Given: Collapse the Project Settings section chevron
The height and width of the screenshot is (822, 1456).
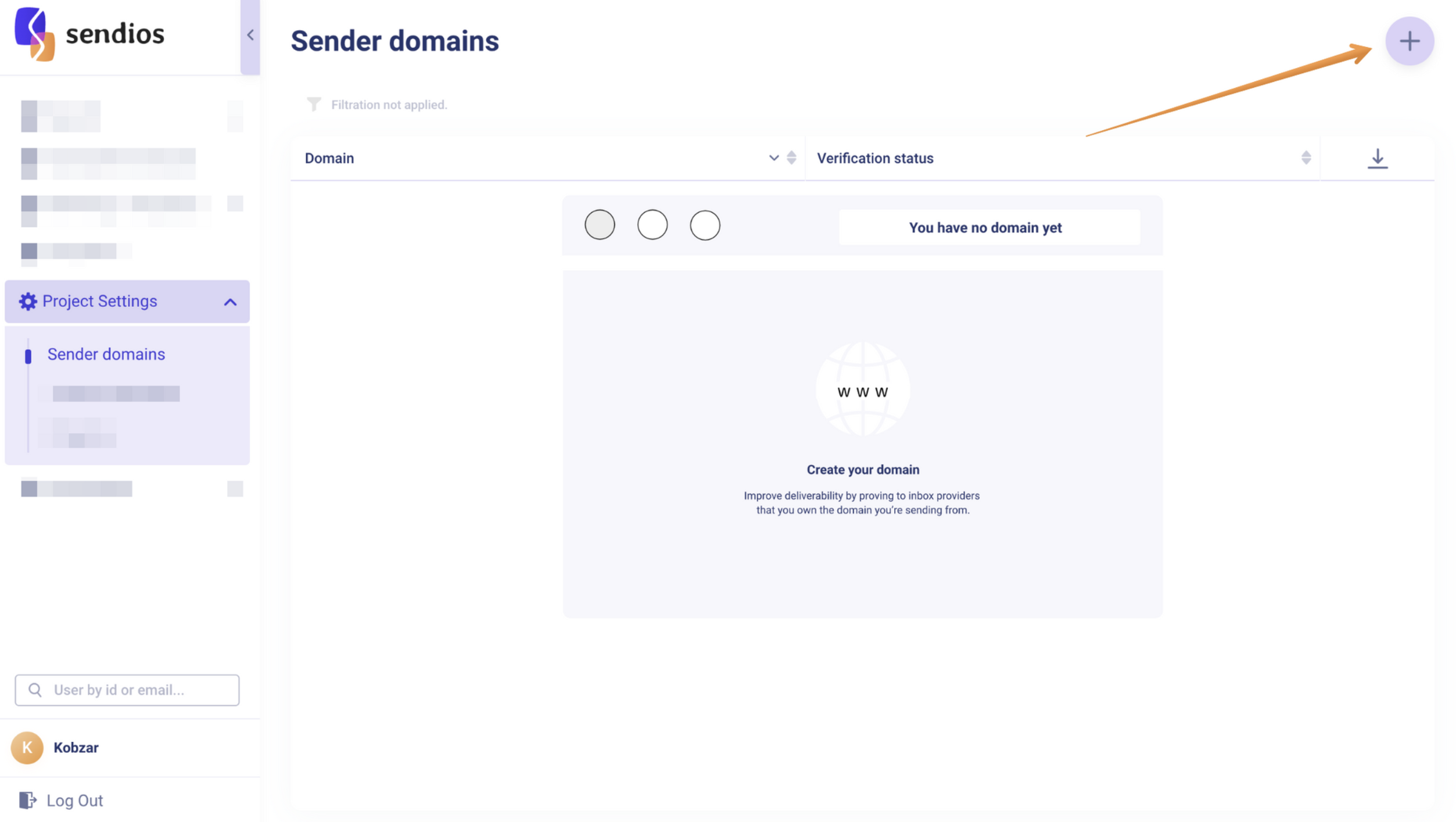Looking at the screenshot, I should pyautogui.click(x=230, y=302).
